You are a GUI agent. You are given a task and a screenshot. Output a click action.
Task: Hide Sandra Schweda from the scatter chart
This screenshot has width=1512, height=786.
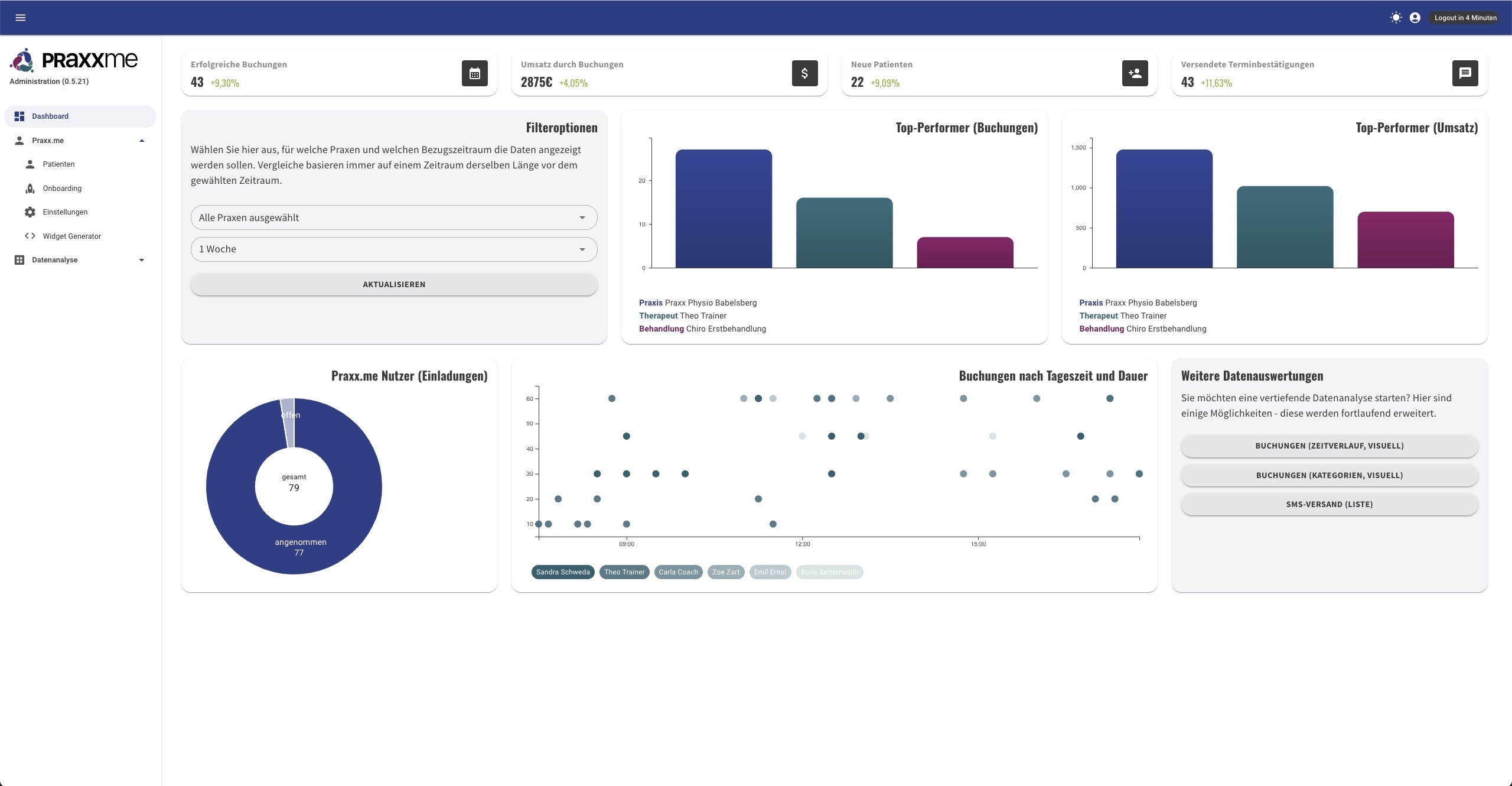[x=562, y=571]
